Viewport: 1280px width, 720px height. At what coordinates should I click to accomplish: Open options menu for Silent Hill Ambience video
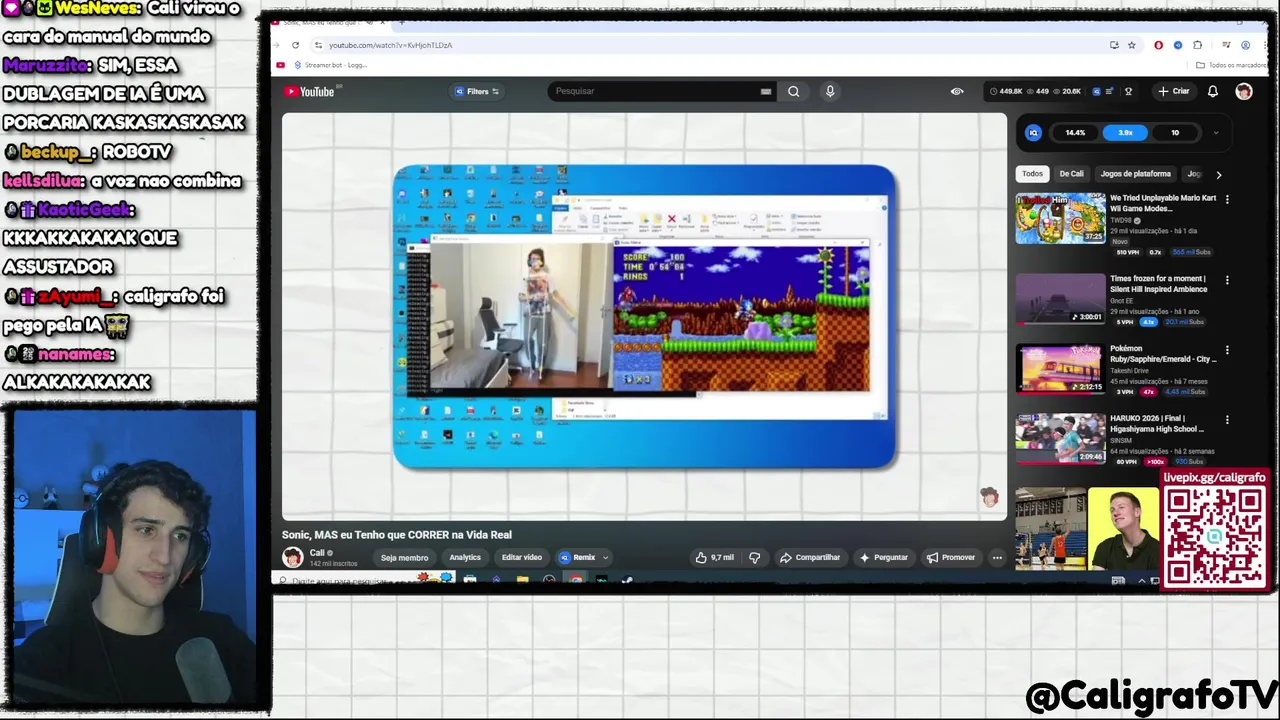pyautogui.click(x=1227, y=280)
